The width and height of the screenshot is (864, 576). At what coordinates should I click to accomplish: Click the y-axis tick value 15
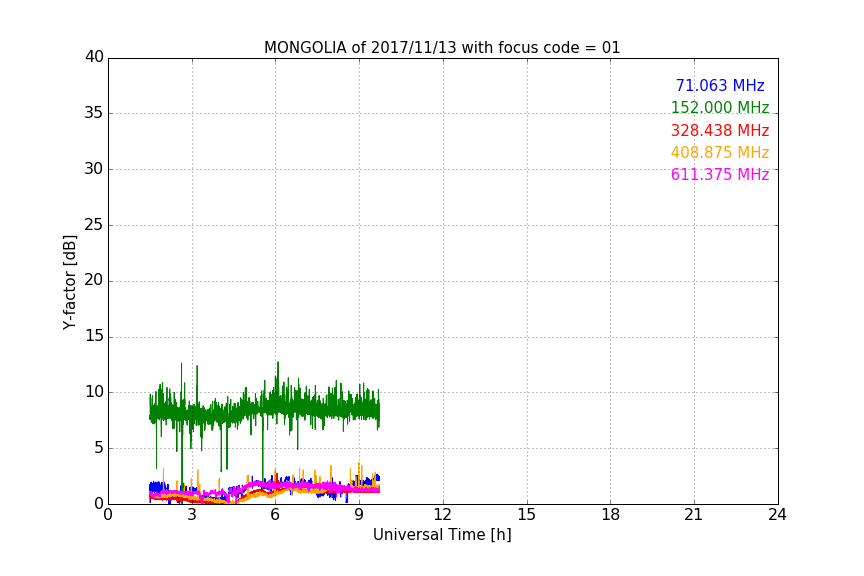tap(94, 336)
